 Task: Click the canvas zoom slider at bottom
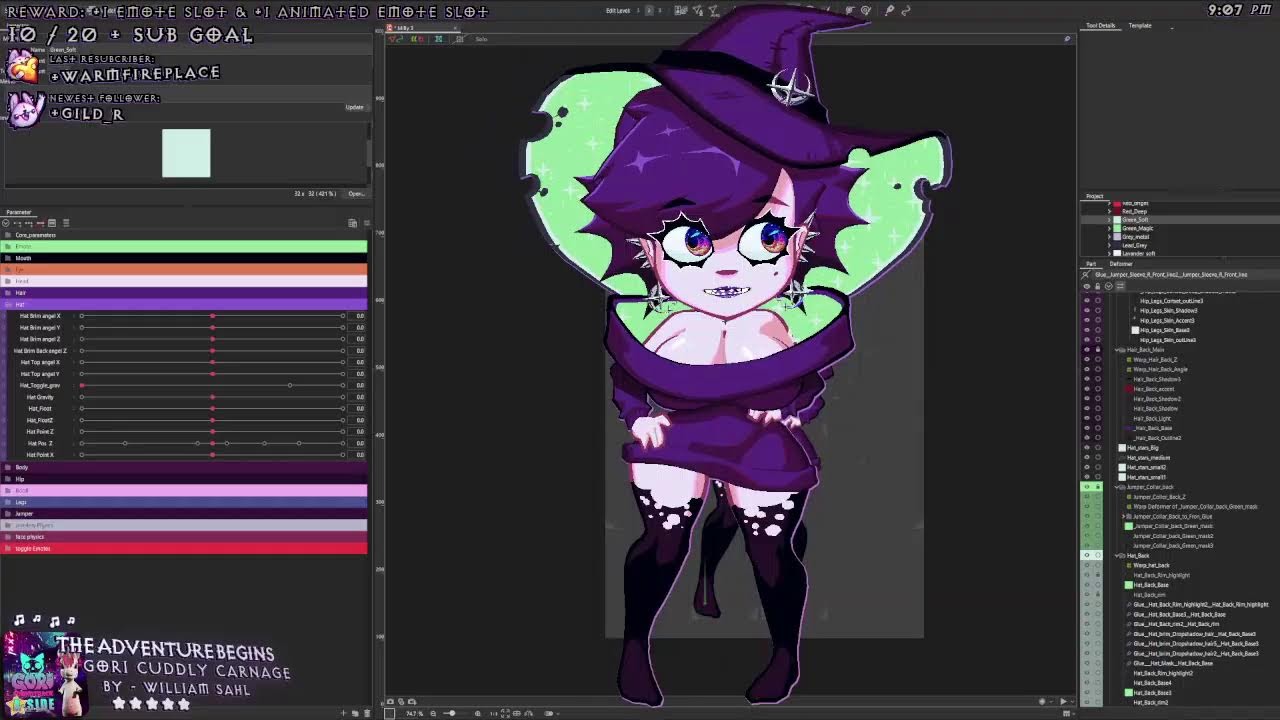pos(450,713)
